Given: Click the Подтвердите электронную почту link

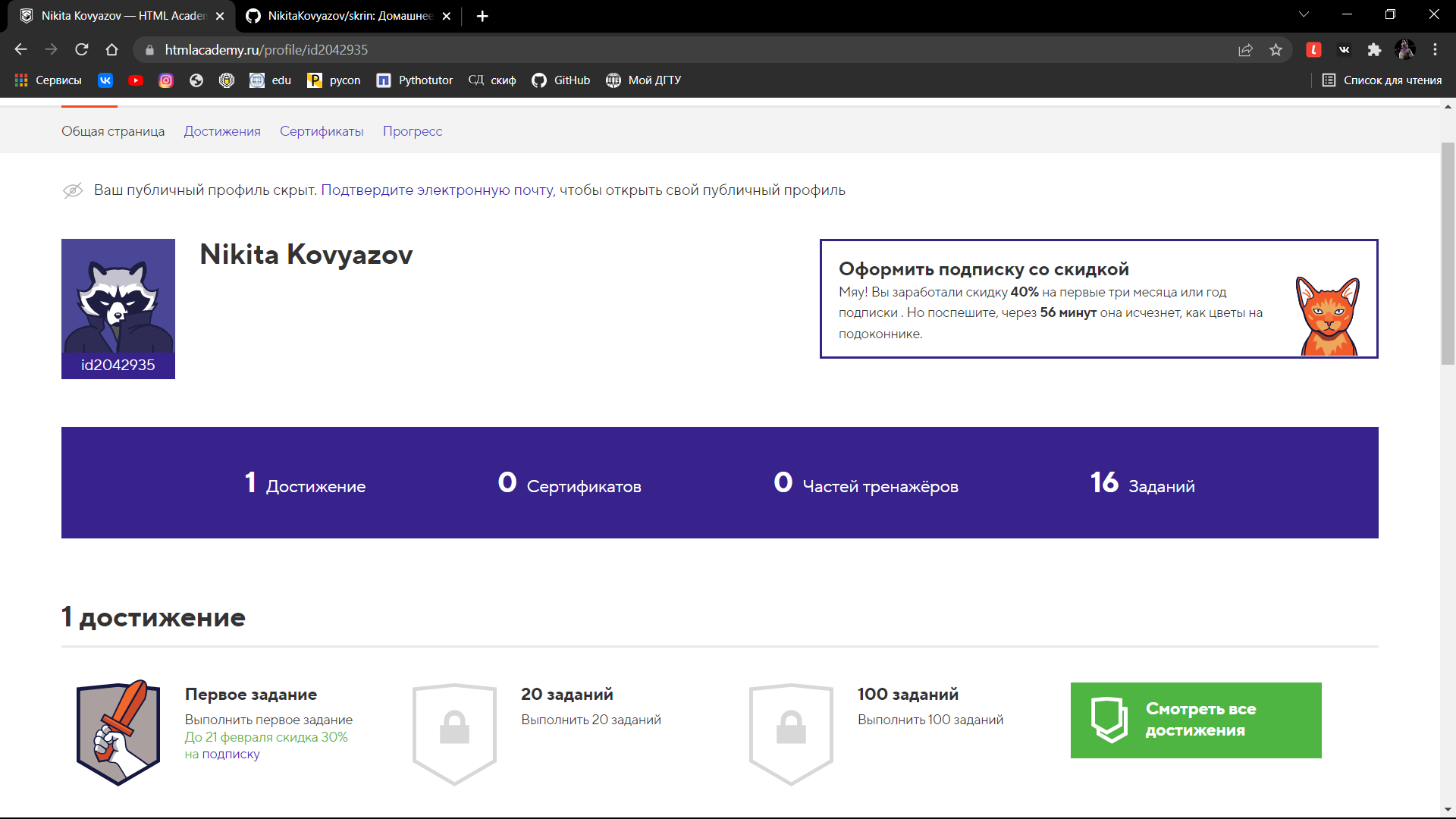Looking at the screenshot, I should [x=438, y=190].
